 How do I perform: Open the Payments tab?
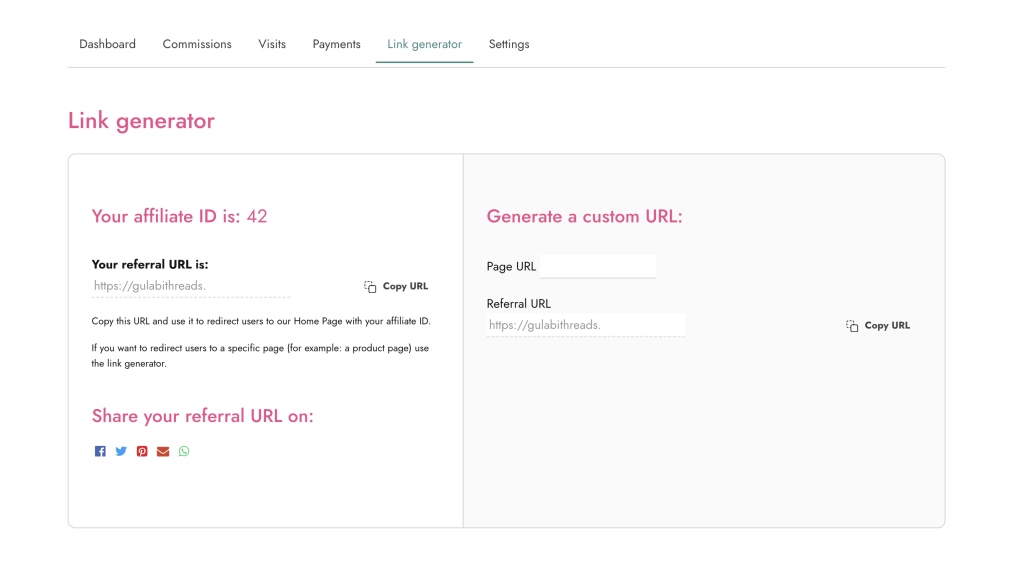coord(336,44)
